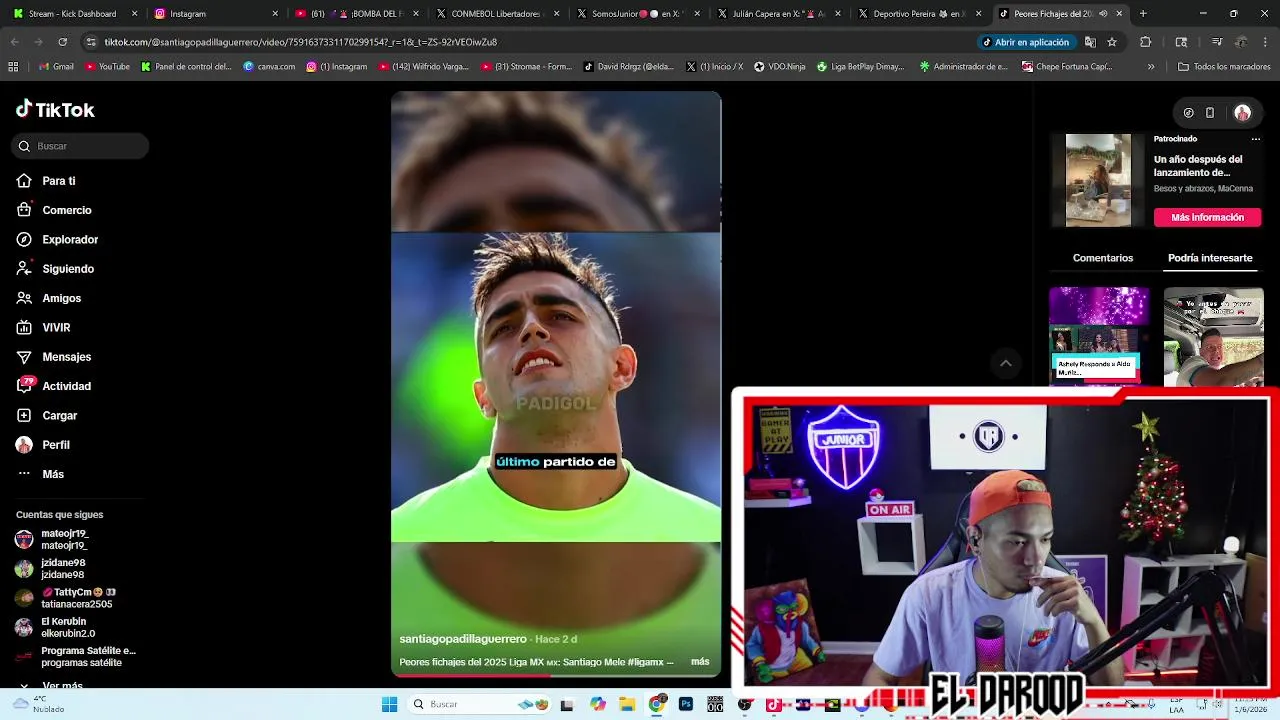This screenshot has height=720, width=1280.
Task: Open Photoshop from the taskbar
Action: point(686,704)
